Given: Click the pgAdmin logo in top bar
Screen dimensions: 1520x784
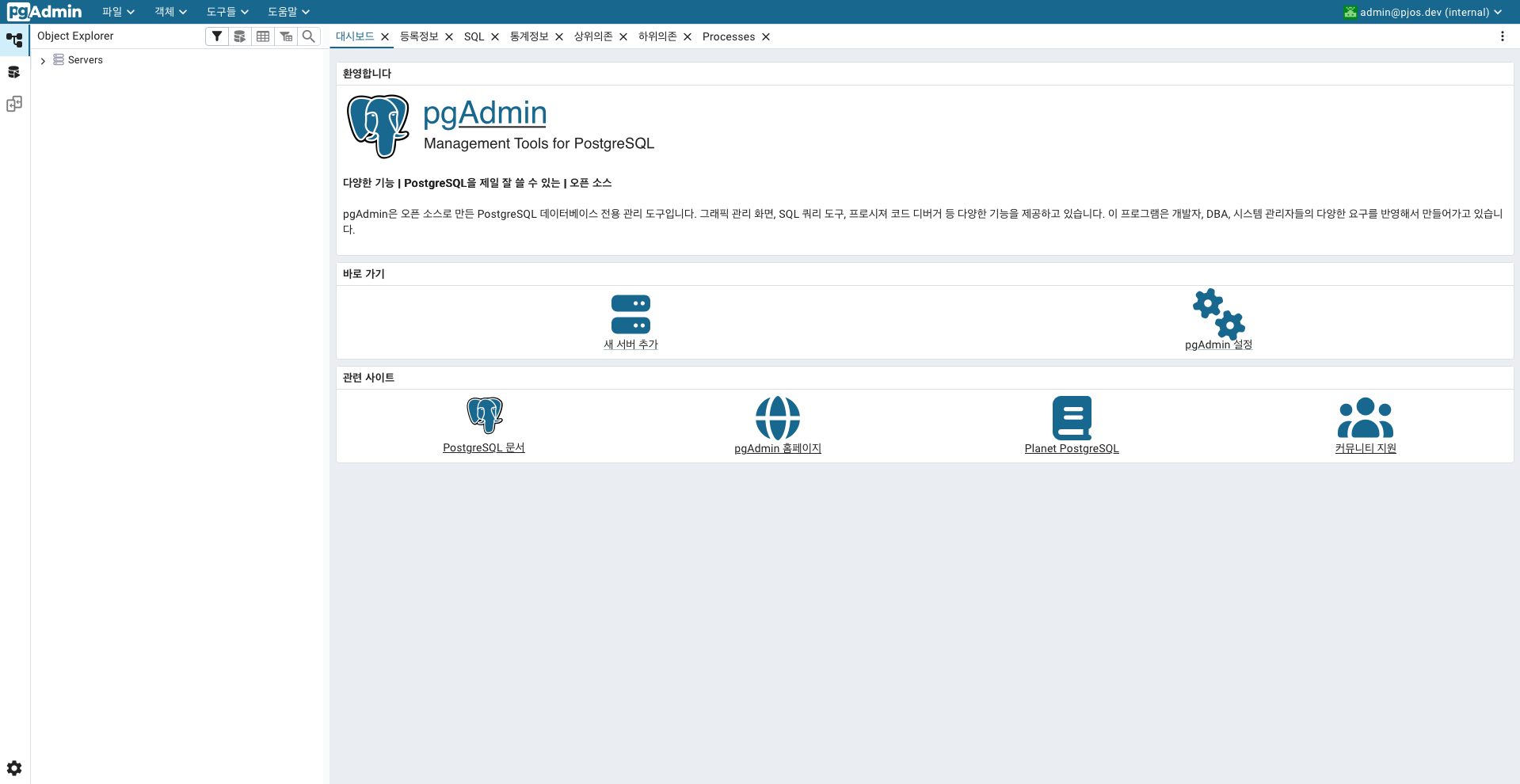Looking at the screenshot, I should coord(44,12).
